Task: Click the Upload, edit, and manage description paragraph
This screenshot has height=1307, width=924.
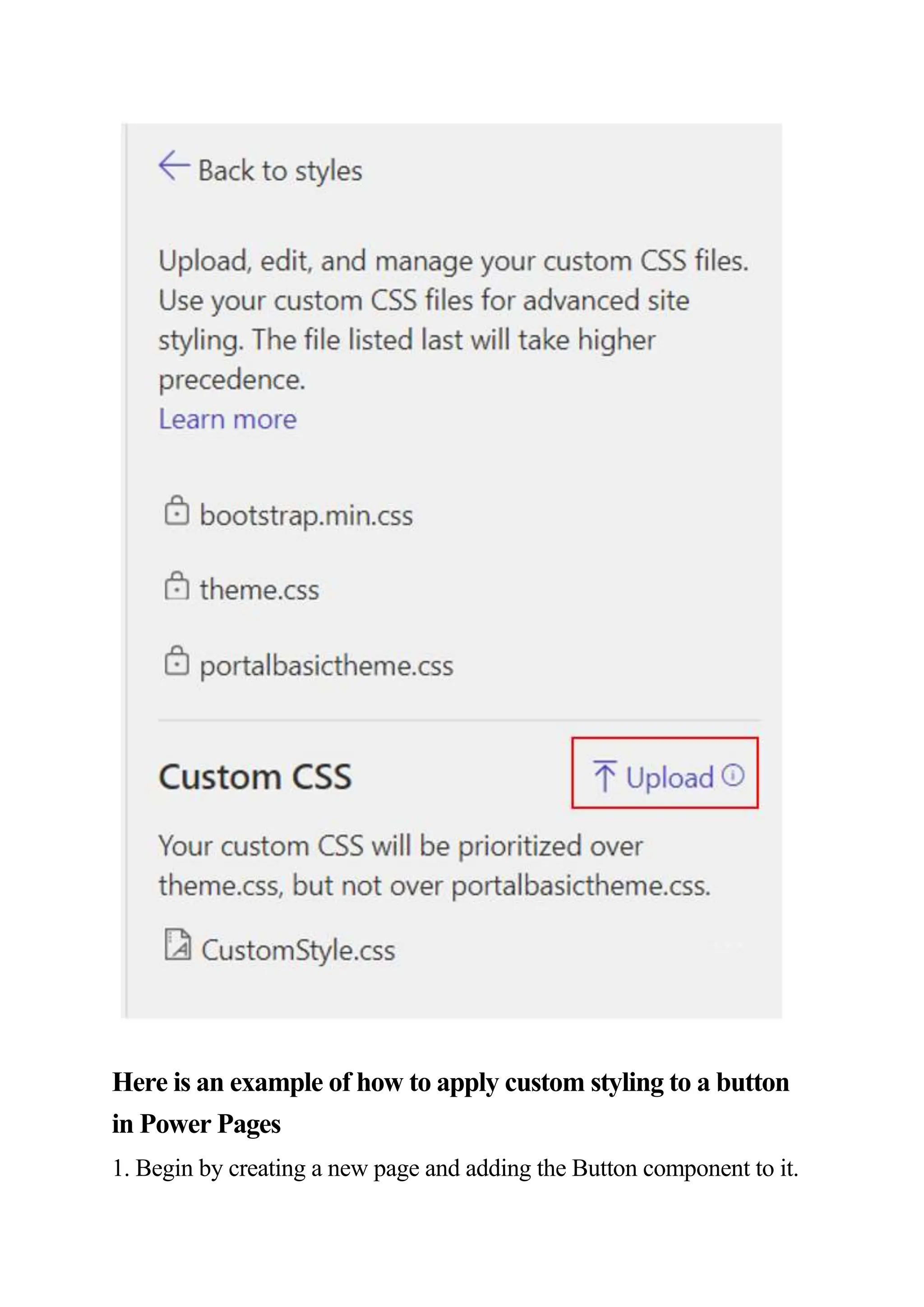Action: [453, 320]
